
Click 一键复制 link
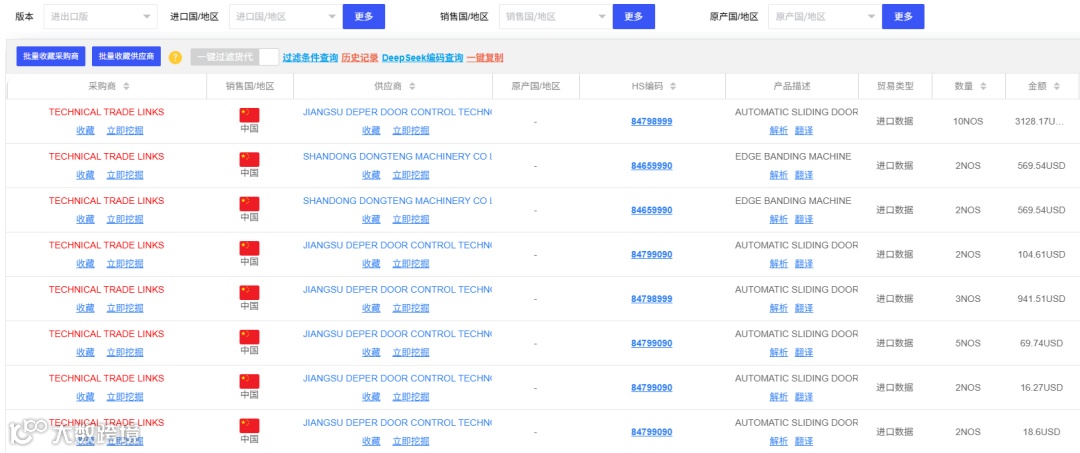pos(485,58)
